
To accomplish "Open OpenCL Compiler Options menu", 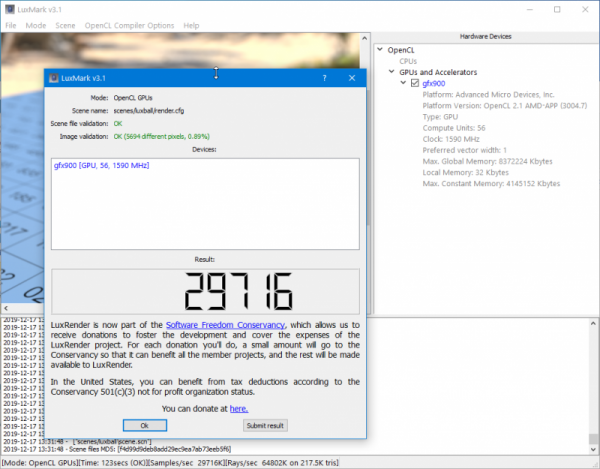I will click(x=129, y=25).
